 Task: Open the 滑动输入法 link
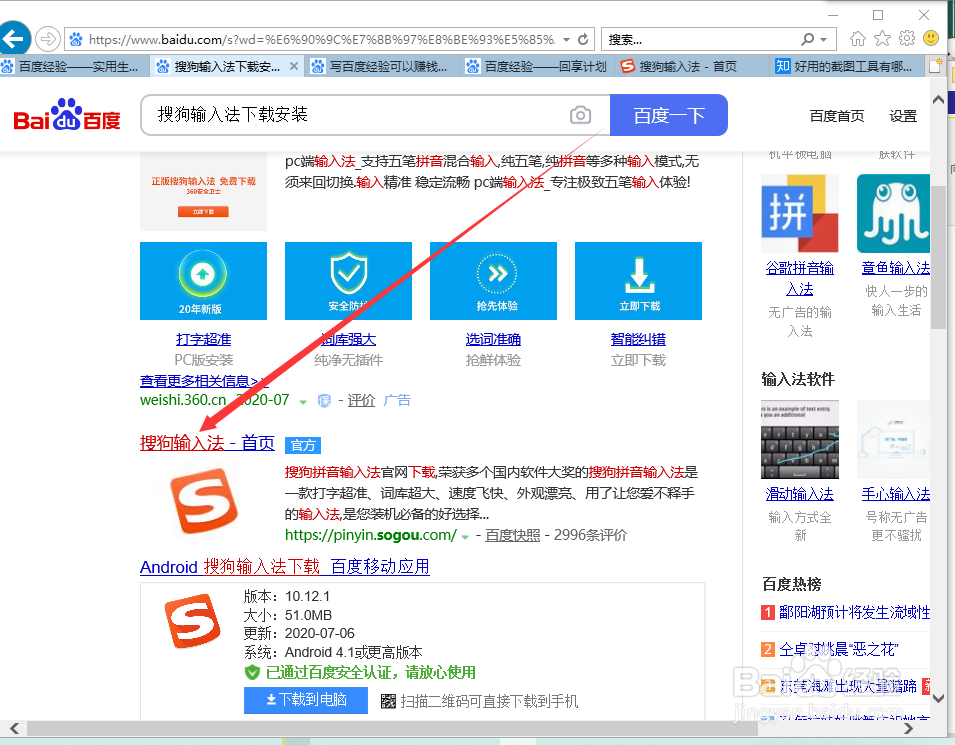[800, 494]
